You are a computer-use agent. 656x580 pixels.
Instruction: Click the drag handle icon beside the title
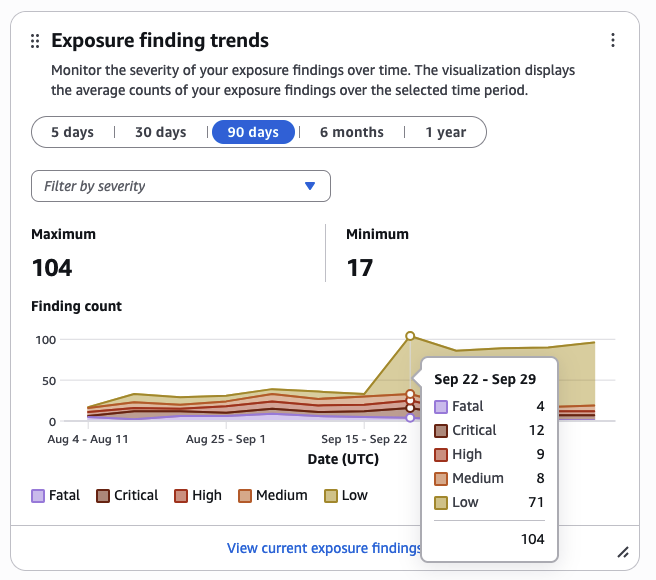pos(35,41)
